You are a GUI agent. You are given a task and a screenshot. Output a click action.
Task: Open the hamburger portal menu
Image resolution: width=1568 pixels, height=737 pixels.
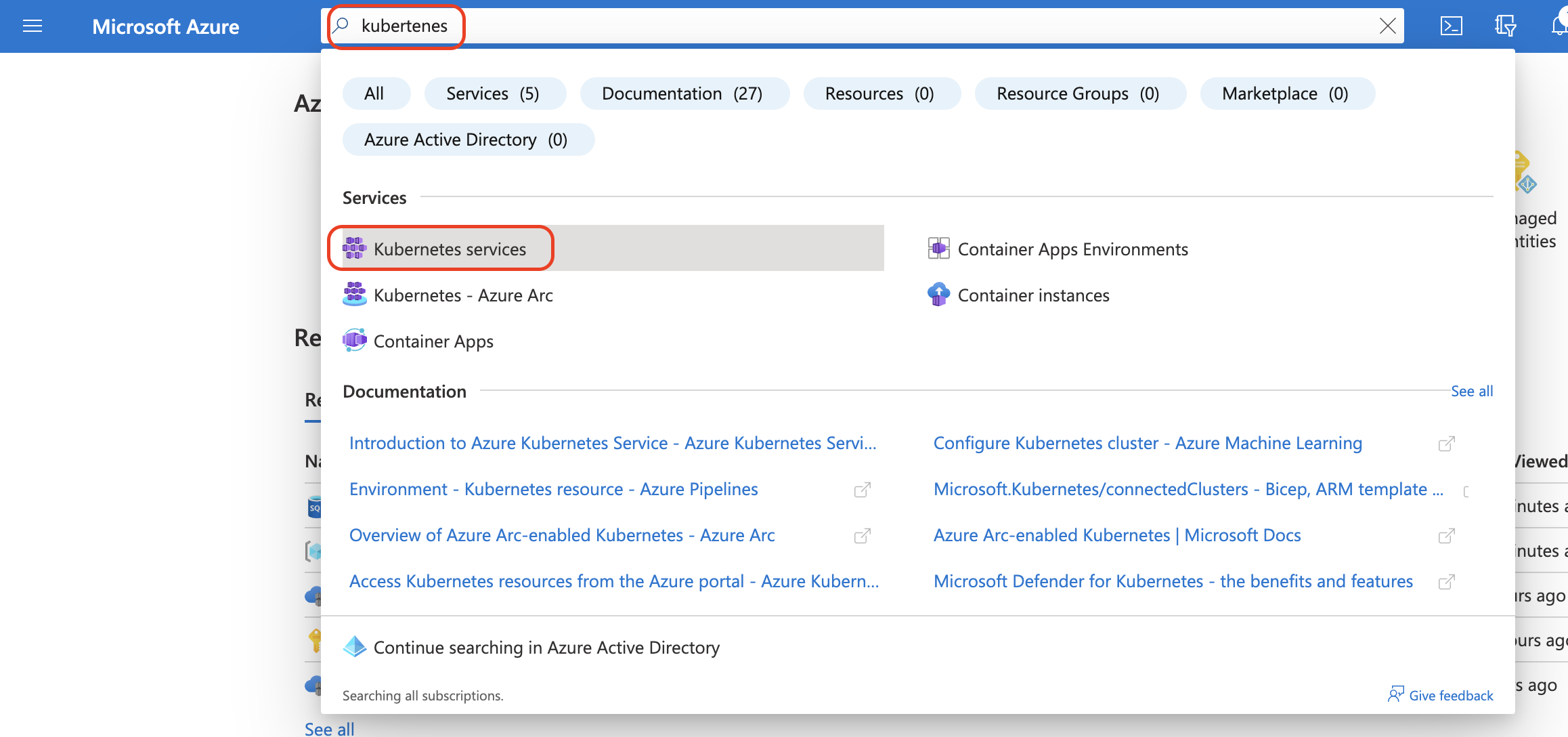click(x=32, y=26)
